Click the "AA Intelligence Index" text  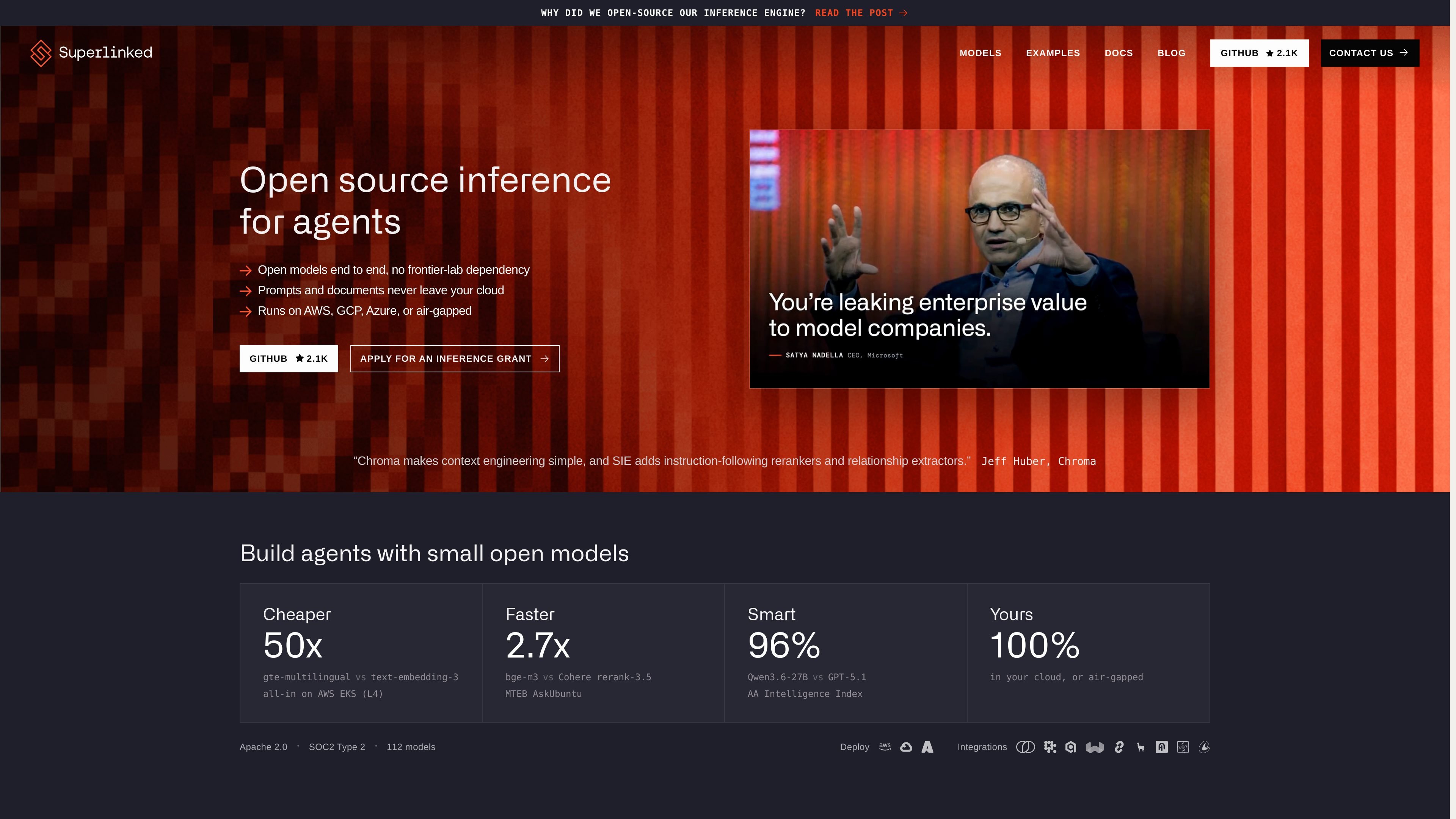[805, 693]
